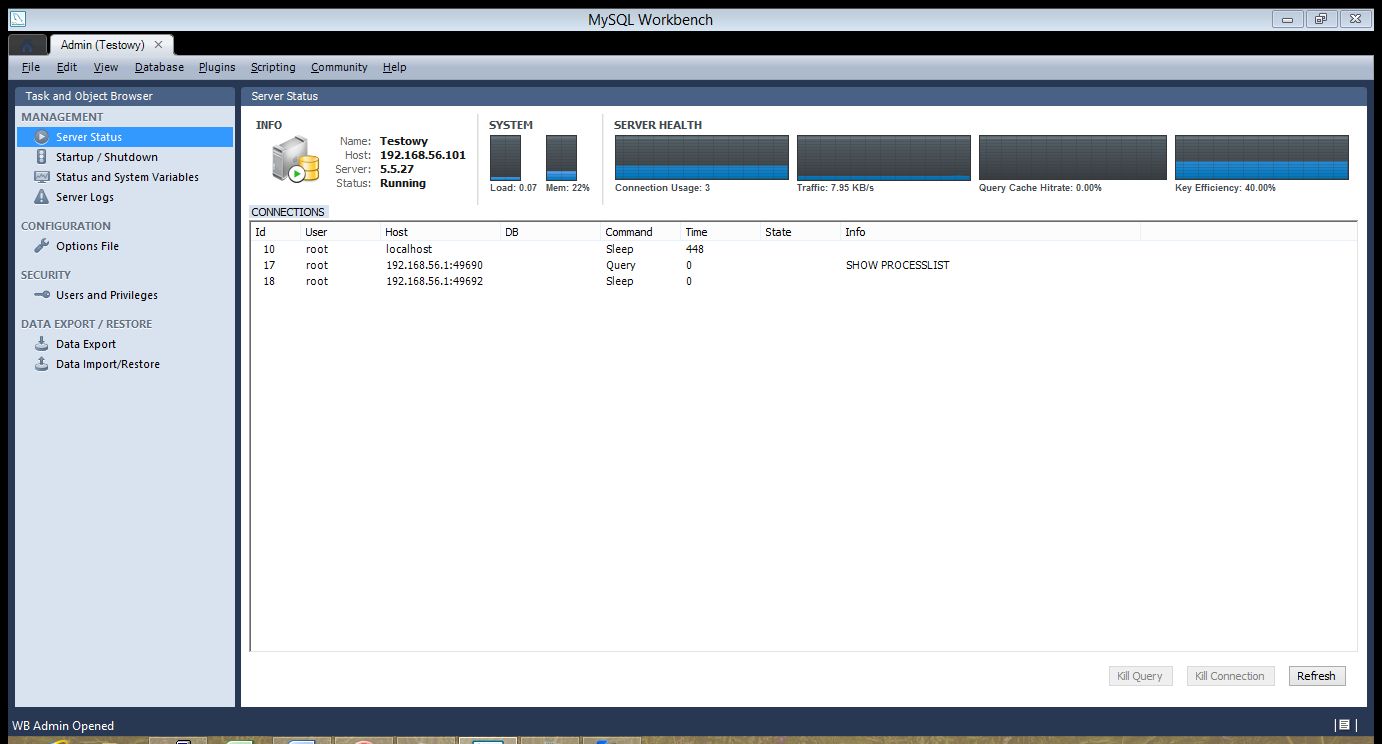Click the MySQL Workbench app icon in title bar
This screenshot has width=1382, height=744.
click(x=17, y=19)
